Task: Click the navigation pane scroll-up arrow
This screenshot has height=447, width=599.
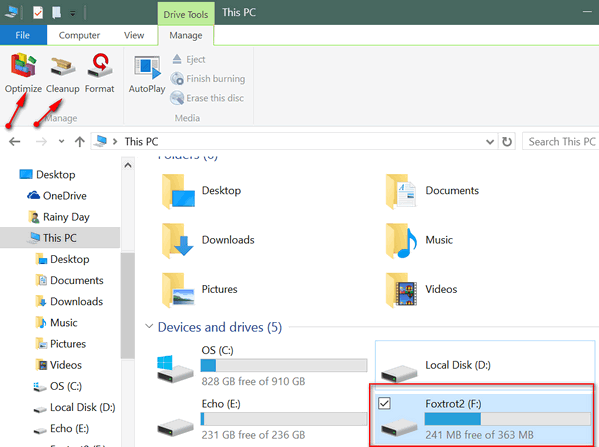Action: (128, 165)
